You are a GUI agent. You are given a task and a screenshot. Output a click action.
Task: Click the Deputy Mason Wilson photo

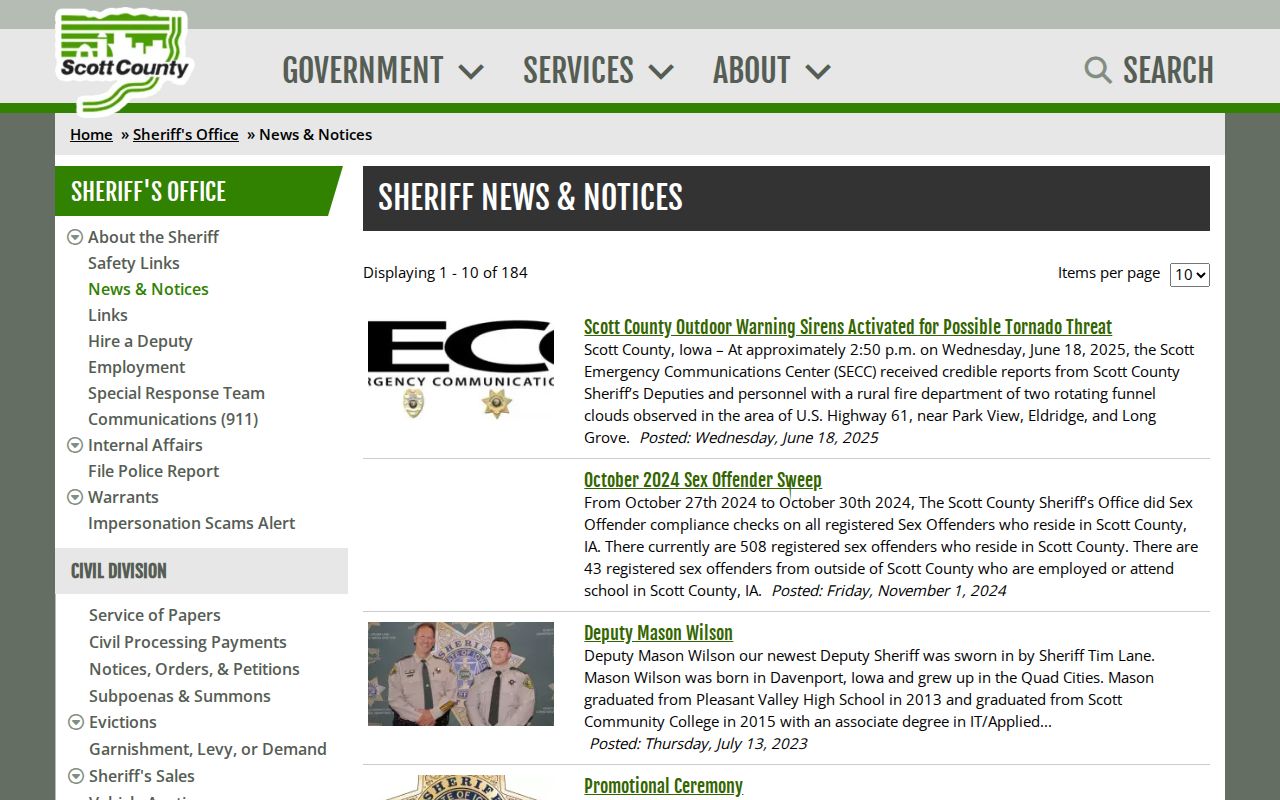click(x=461, y=674)
